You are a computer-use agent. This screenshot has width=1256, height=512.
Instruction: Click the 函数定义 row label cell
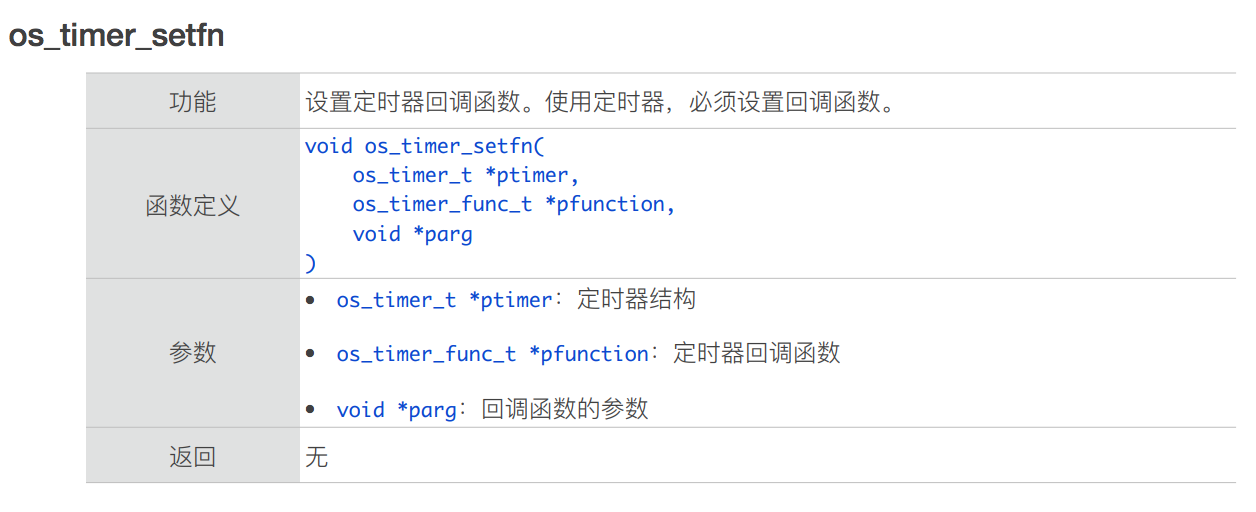[x=192, y=206]
